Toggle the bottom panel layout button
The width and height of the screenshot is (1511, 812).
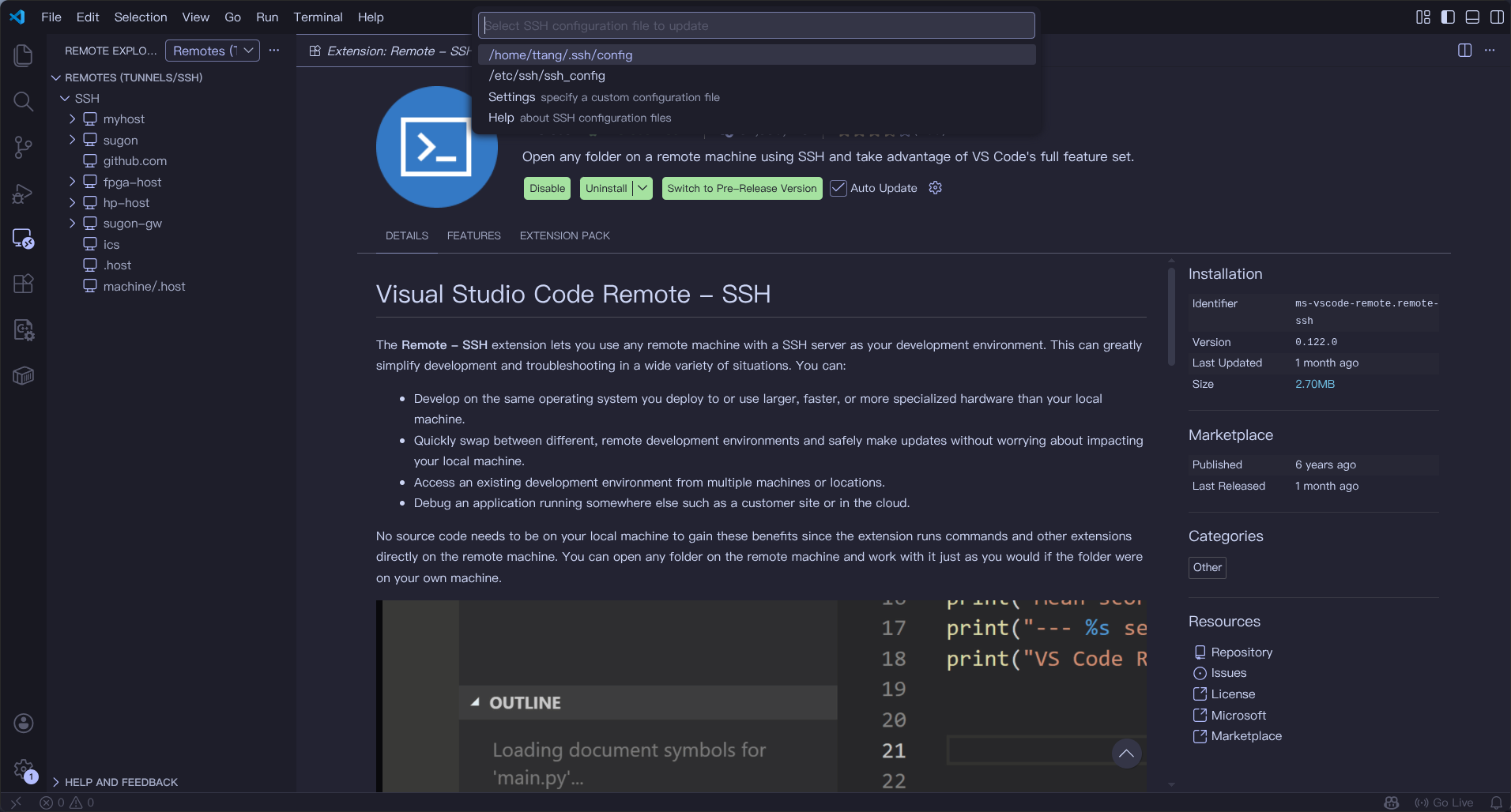point(1472,17)
